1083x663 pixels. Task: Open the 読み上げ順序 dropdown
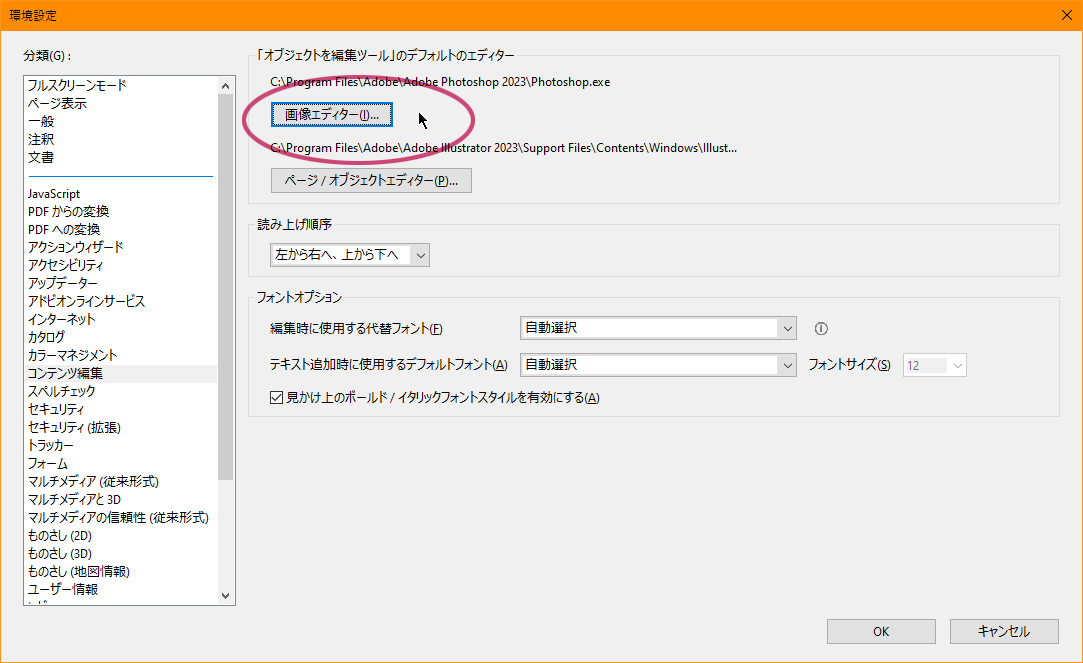pos(421,255)
